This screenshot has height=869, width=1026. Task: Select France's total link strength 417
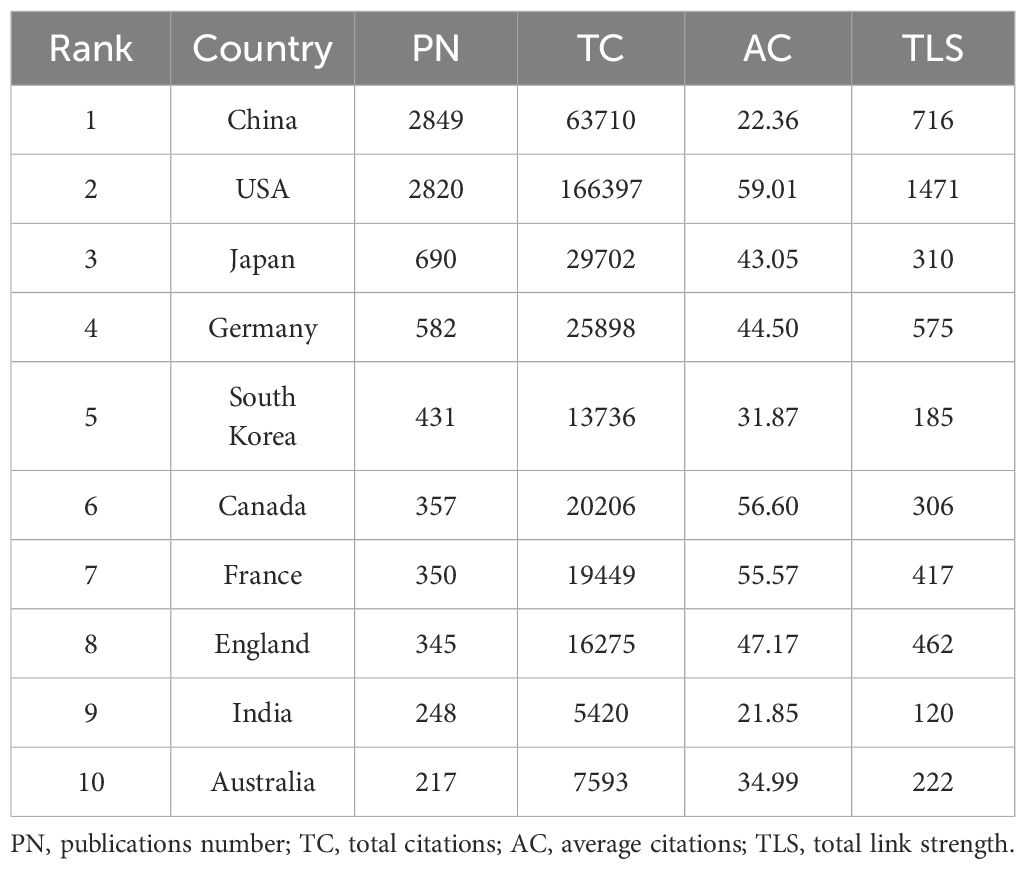933,575
